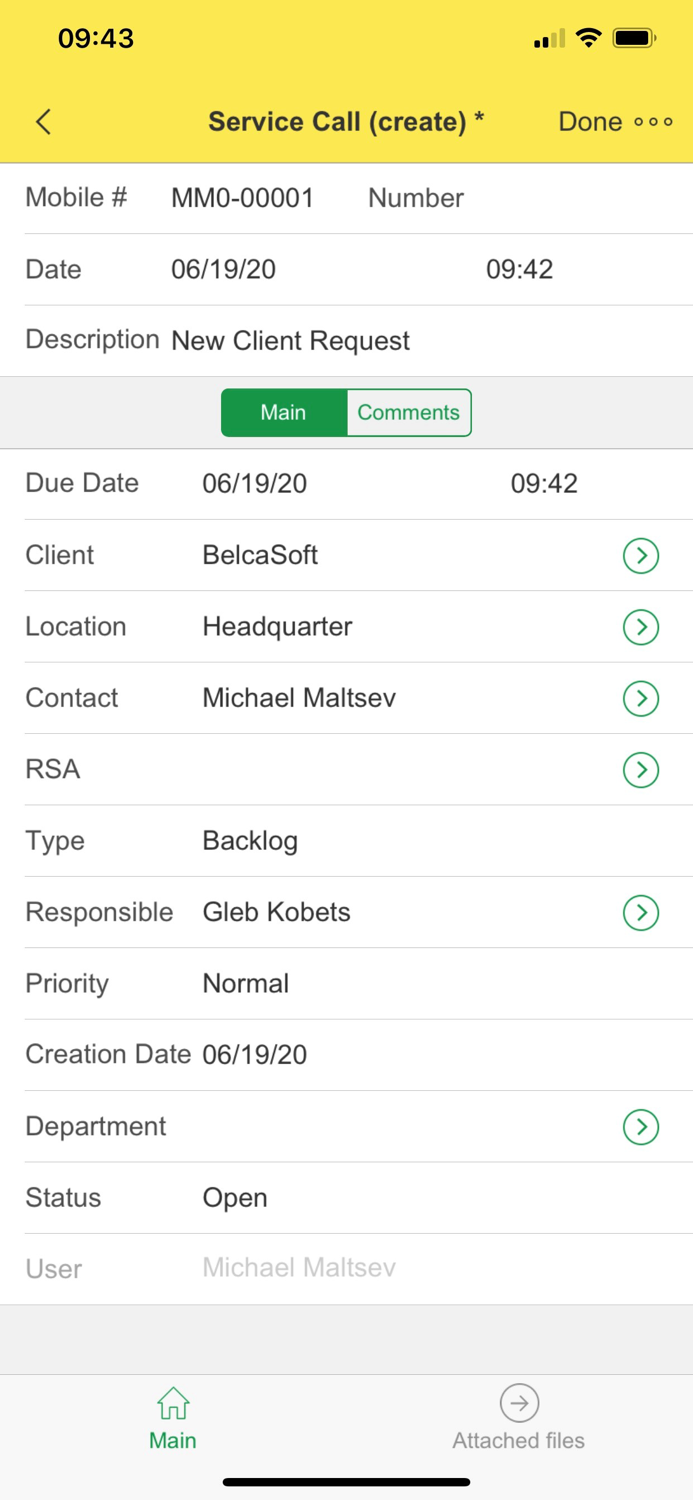Tap the Status field showing Open
The height and width of the screenshot is (1500, 693).
[234, 1197]
